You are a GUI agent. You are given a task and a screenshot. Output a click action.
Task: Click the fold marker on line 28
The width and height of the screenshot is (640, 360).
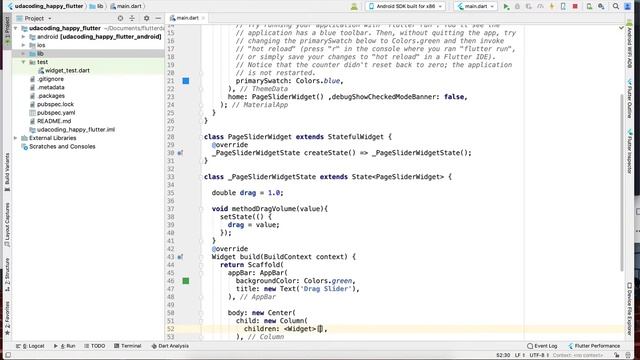coord(200,137)
